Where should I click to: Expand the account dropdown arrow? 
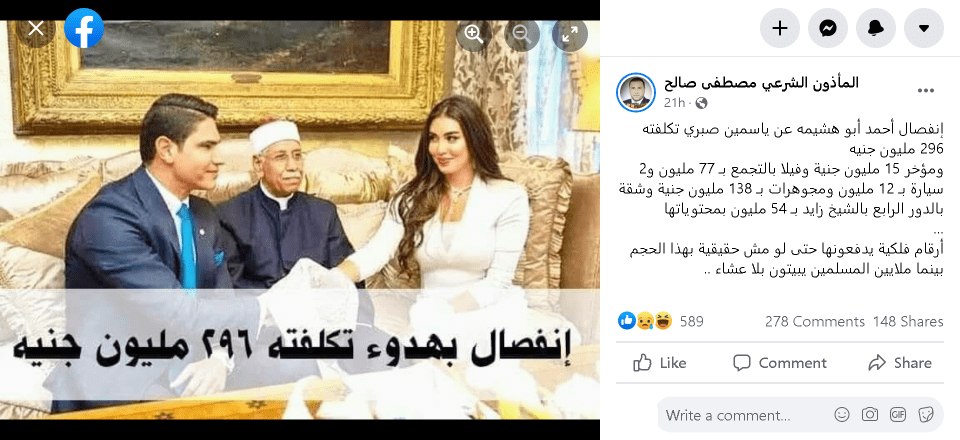pyautogui.click(x=924, y=28)
